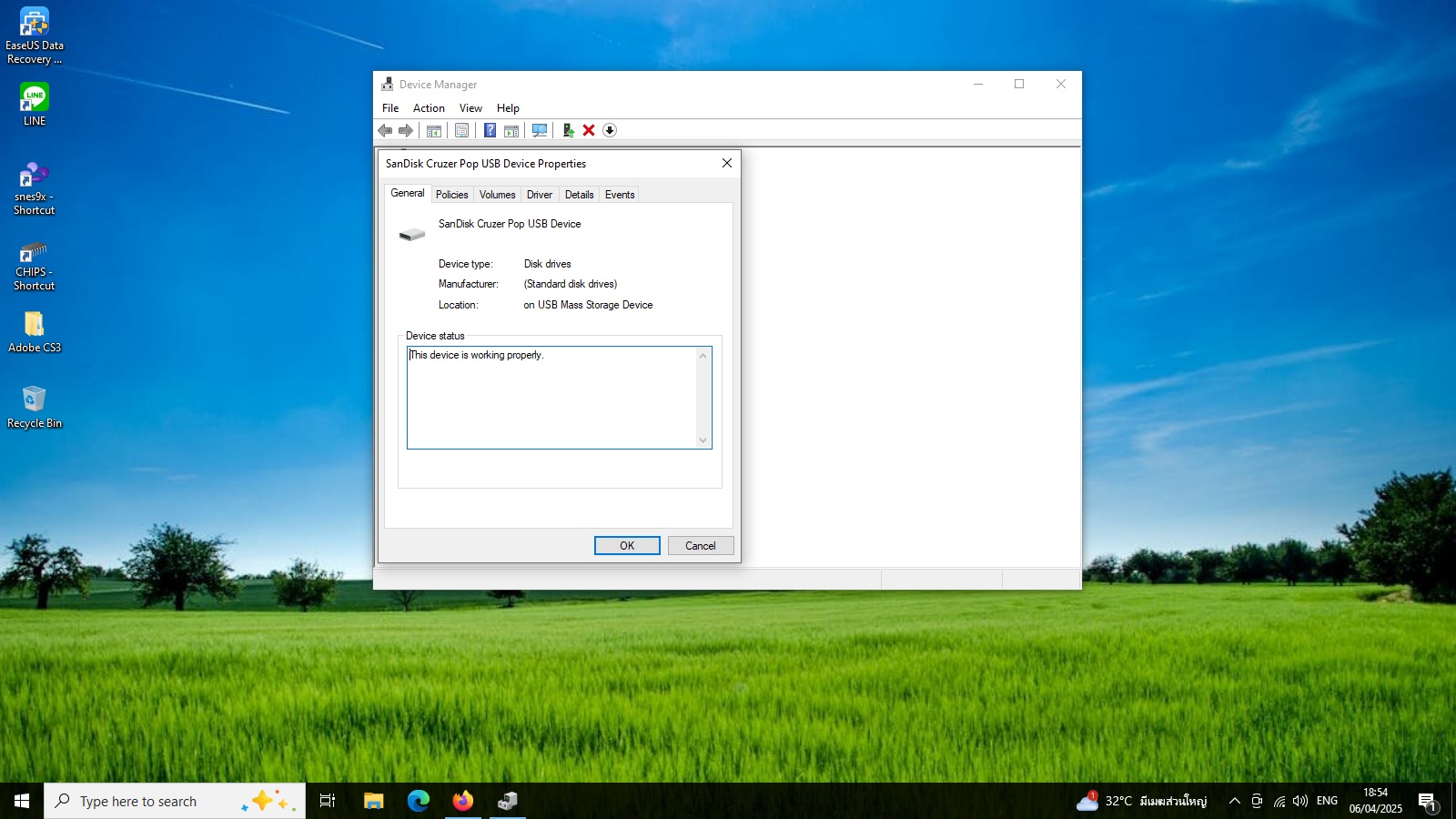
Task: Select the snes9x Shortcut desktop icon
Action: pyautogui.click(x=35, y=187)
